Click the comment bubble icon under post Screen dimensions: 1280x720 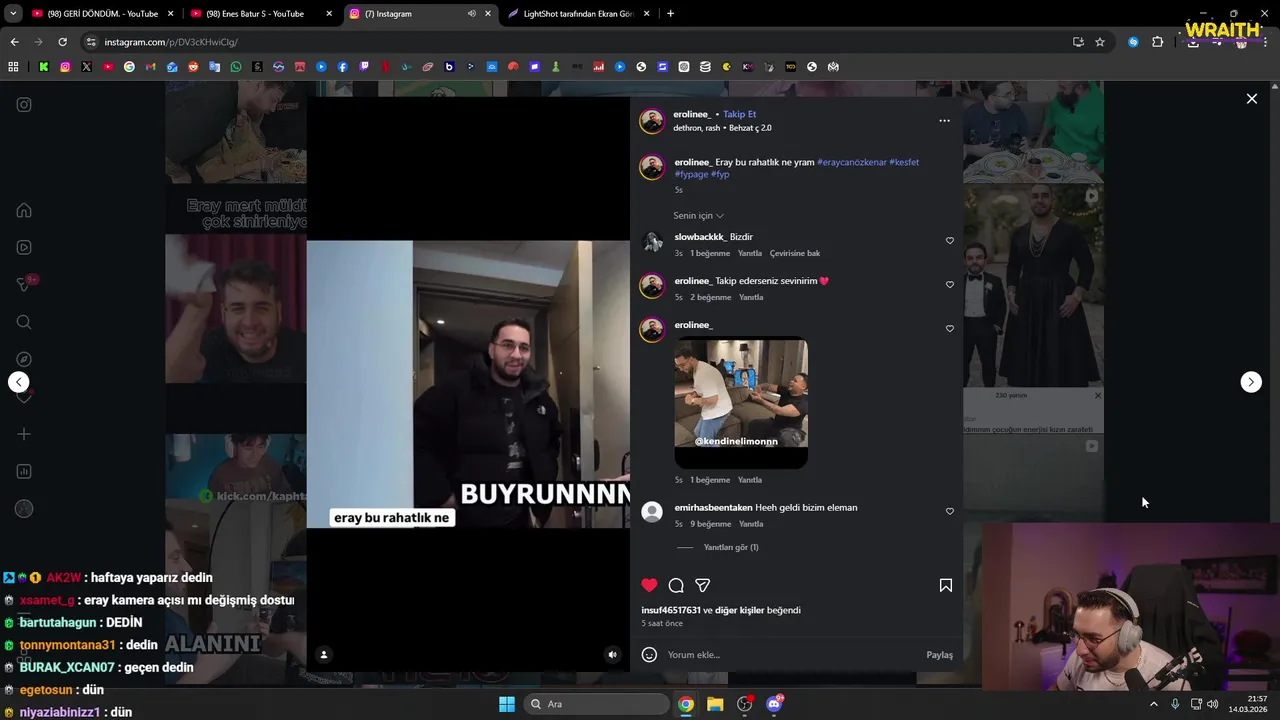click(676, 586)
